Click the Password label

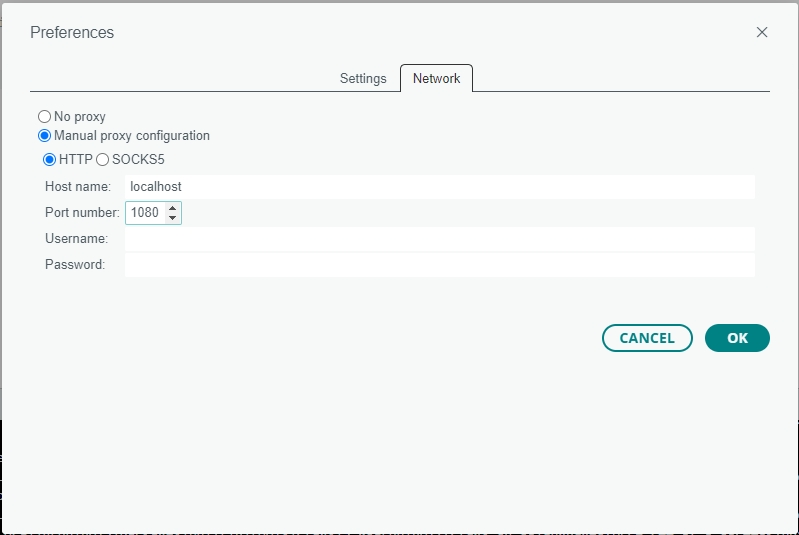pos(75,264)
